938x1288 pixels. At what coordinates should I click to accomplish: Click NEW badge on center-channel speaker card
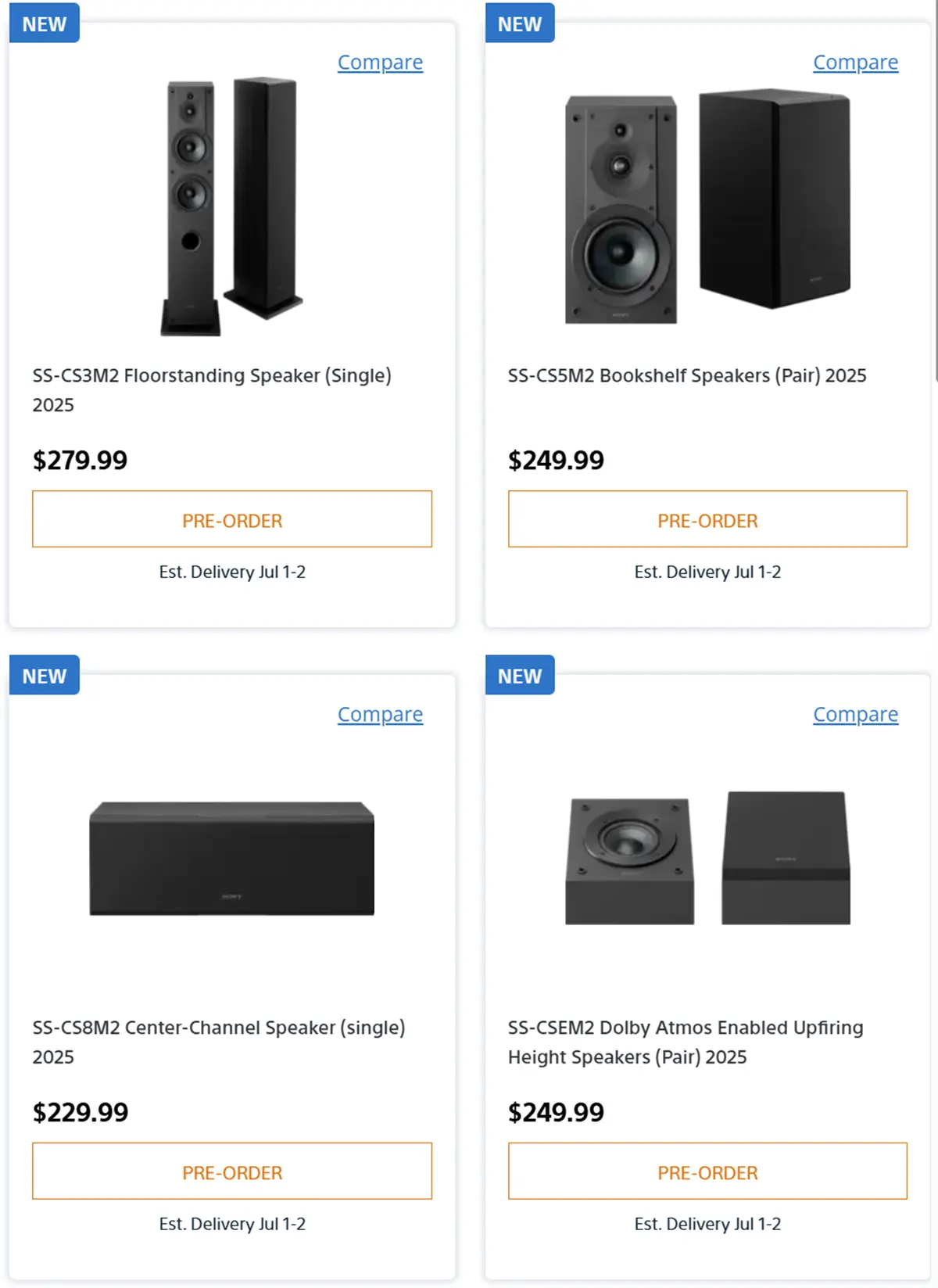click(45, 676)
